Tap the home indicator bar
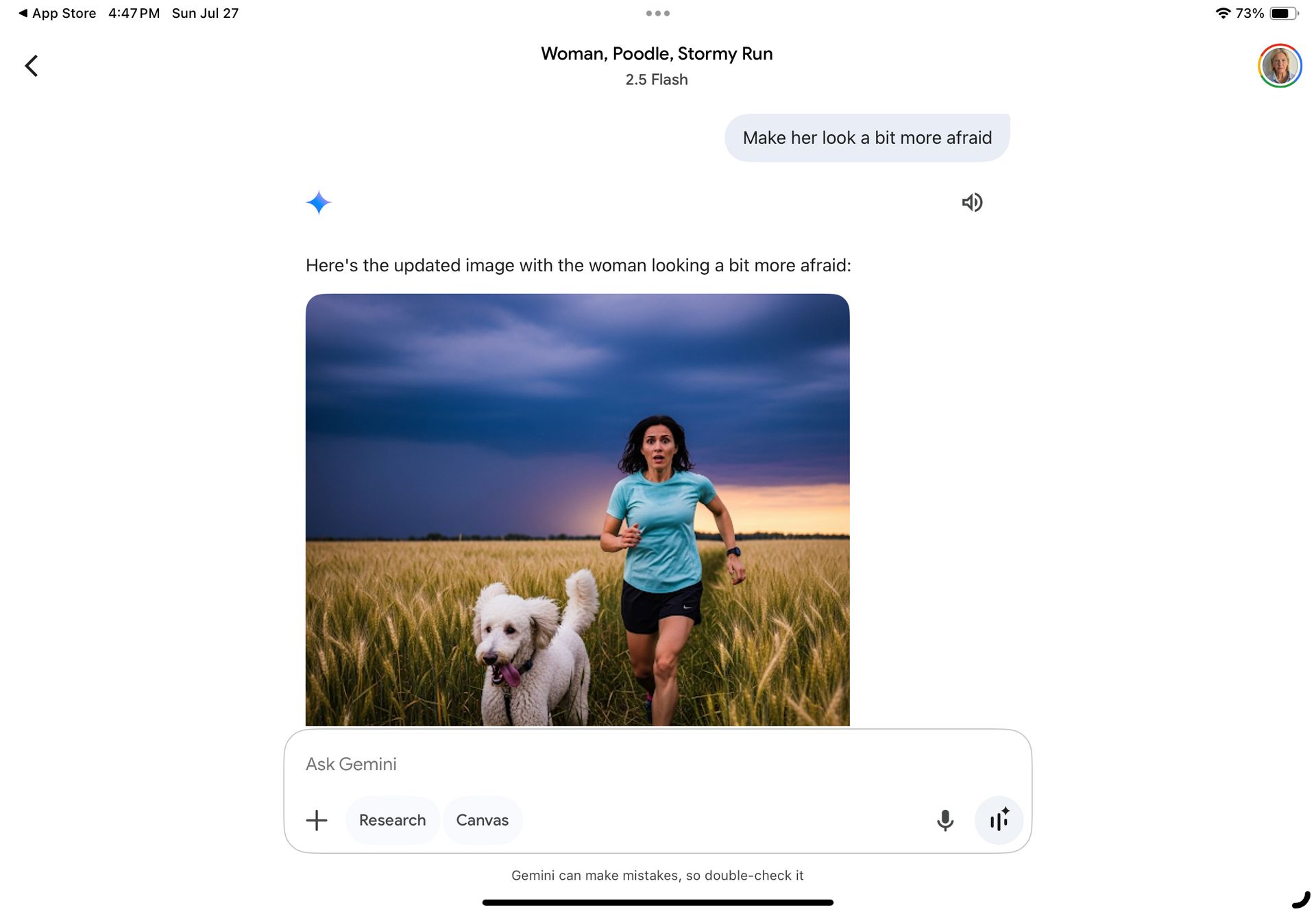The width and height of the screenshot is (1316, 914). pyautogui.click(x=657, y=902)
